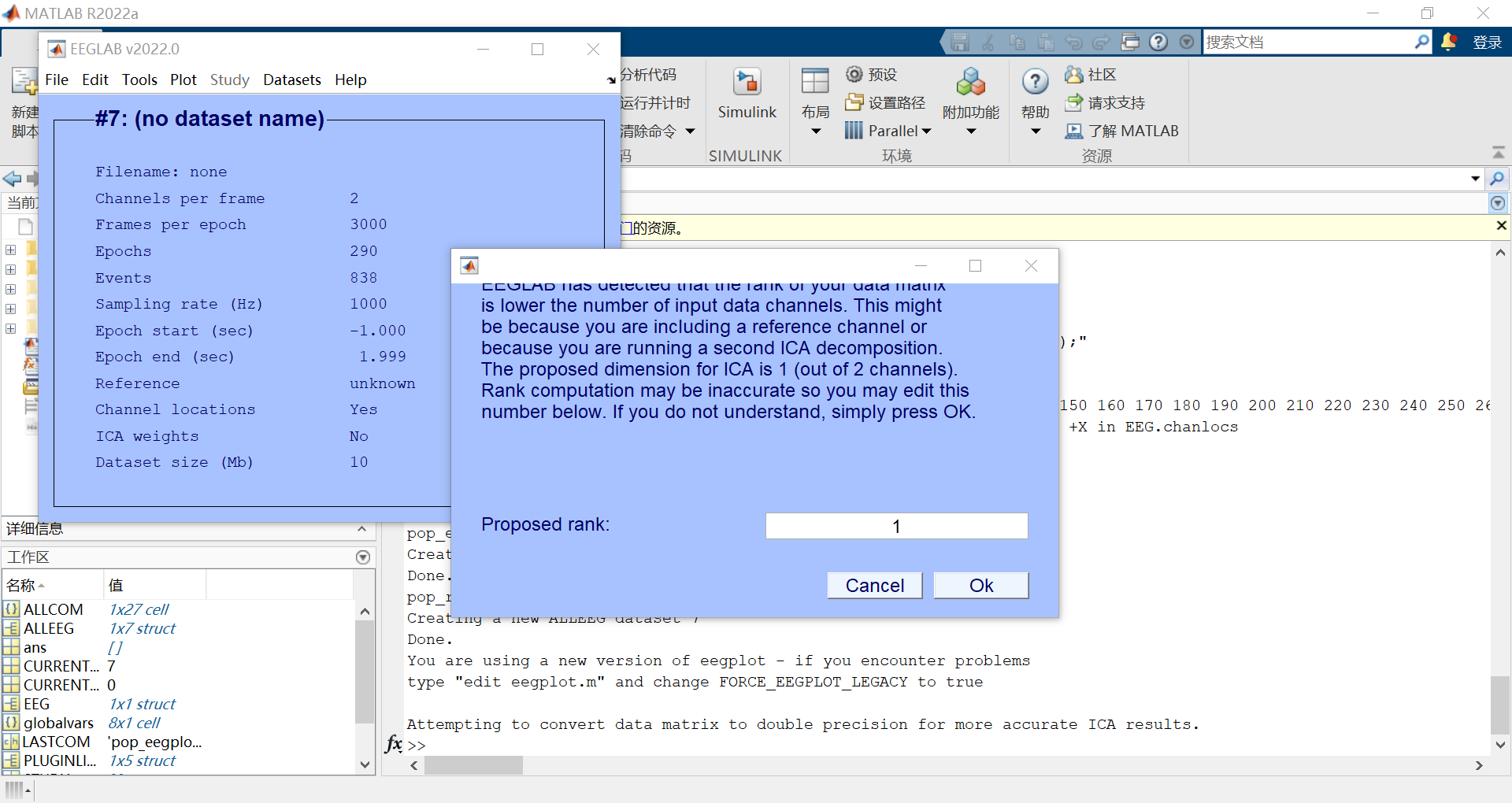
Task: Select the EEG workspace variable
Action: tap(35, 704)
